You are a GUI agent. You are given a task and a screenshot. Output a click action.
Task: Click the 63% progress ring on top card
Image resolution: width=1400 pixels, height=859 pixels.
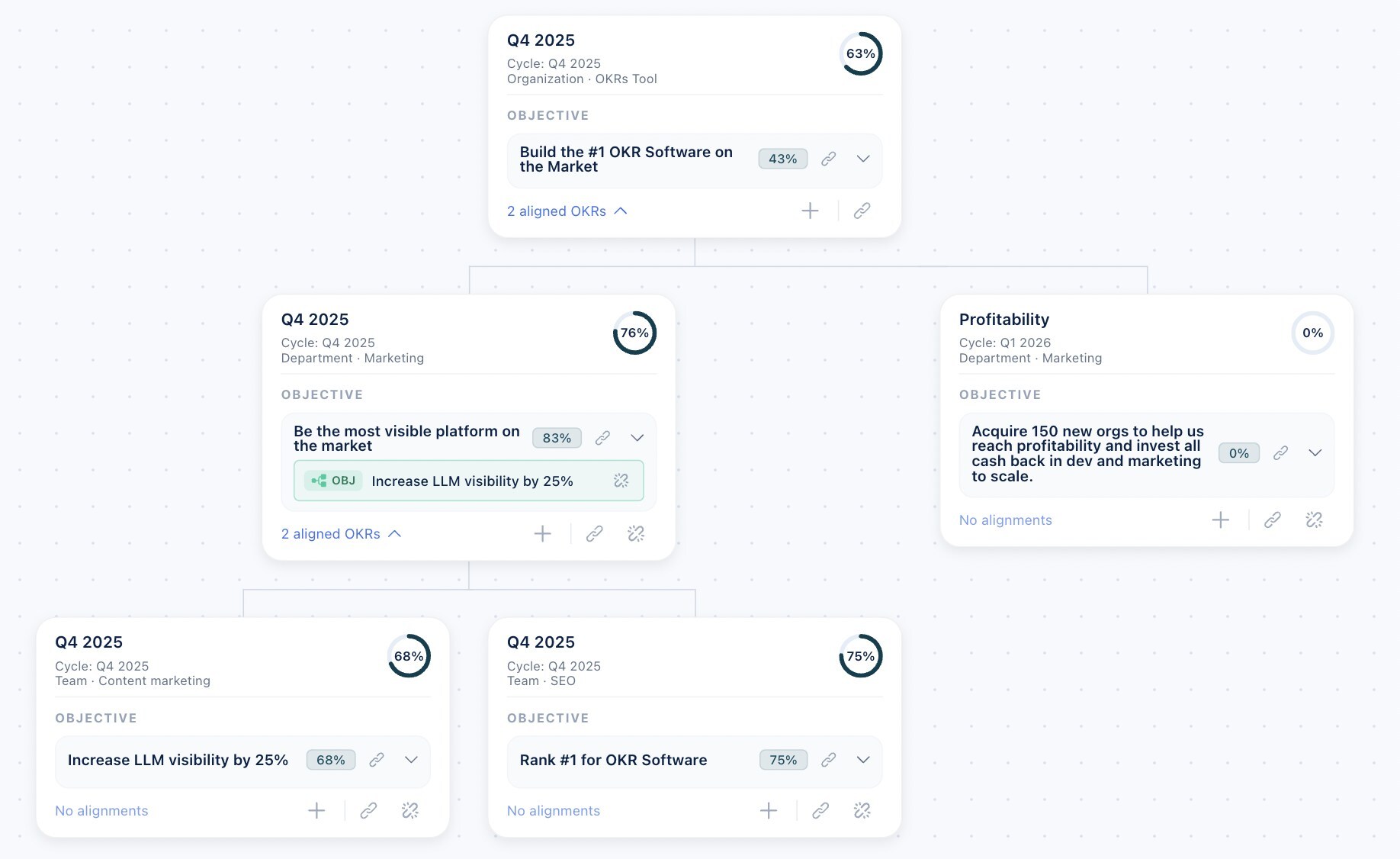tap(860, 54)
